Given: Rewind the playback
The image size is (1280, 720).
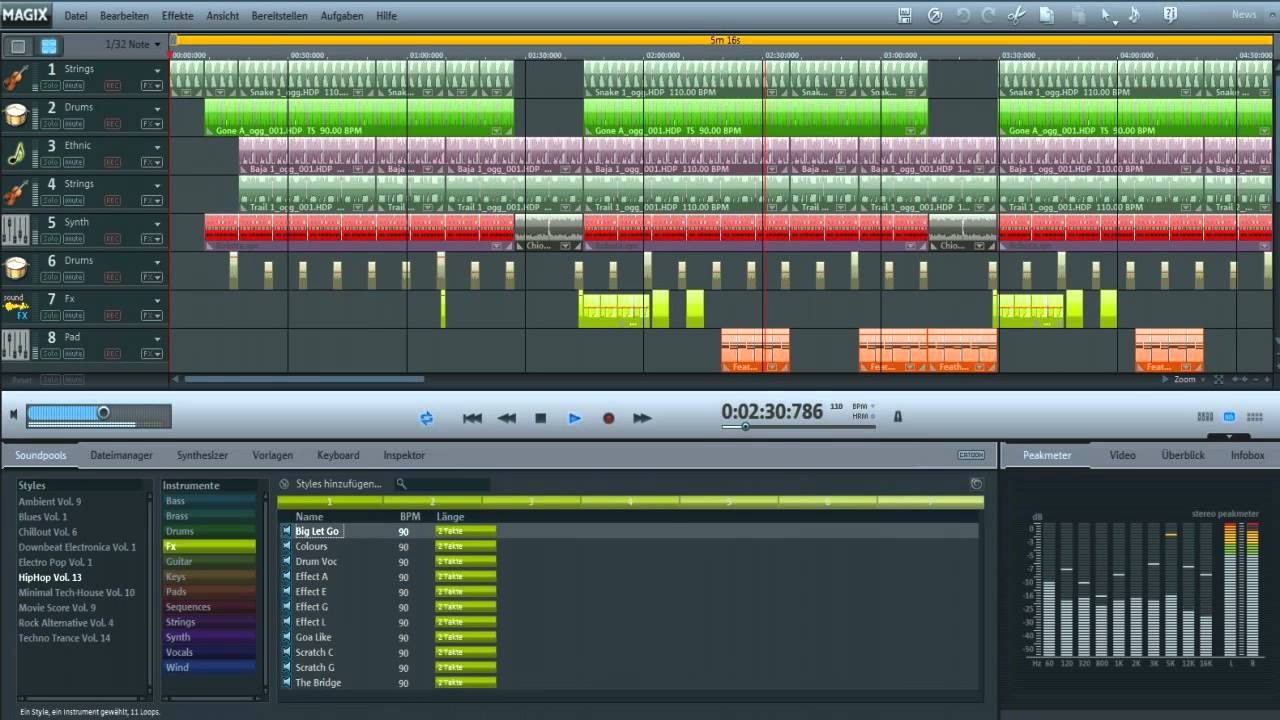Looking at the screenshot, I should click(507, 418).
